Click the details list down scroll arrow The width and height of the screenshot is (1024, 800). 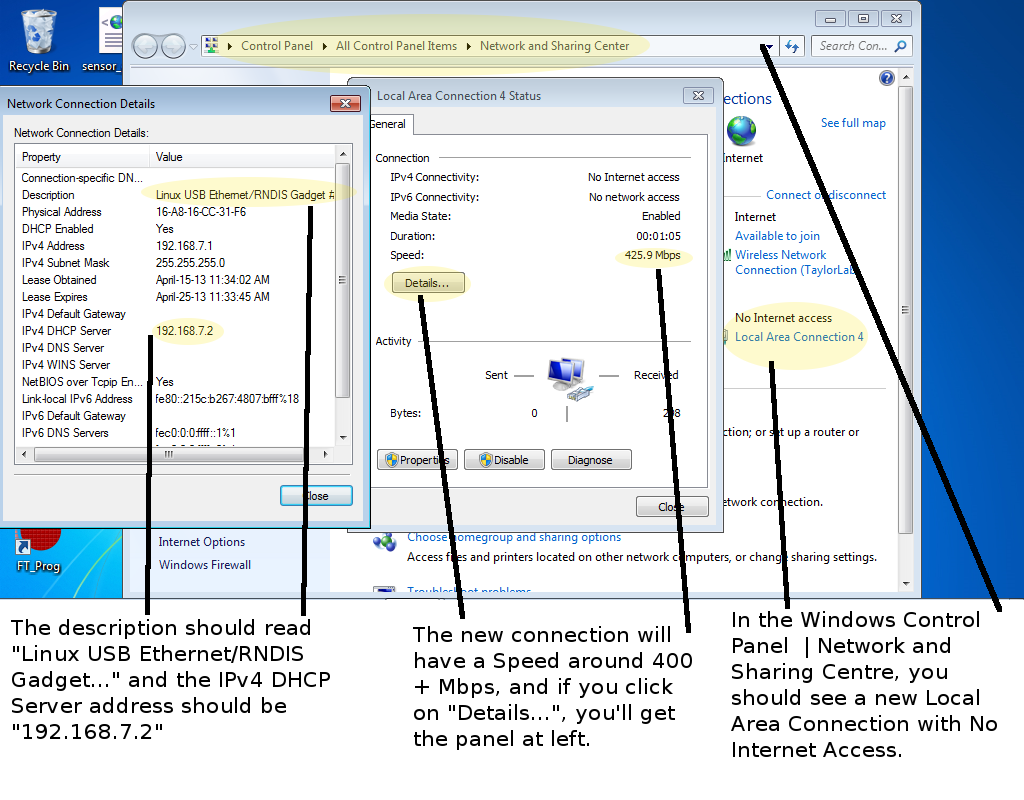(344, 438)
